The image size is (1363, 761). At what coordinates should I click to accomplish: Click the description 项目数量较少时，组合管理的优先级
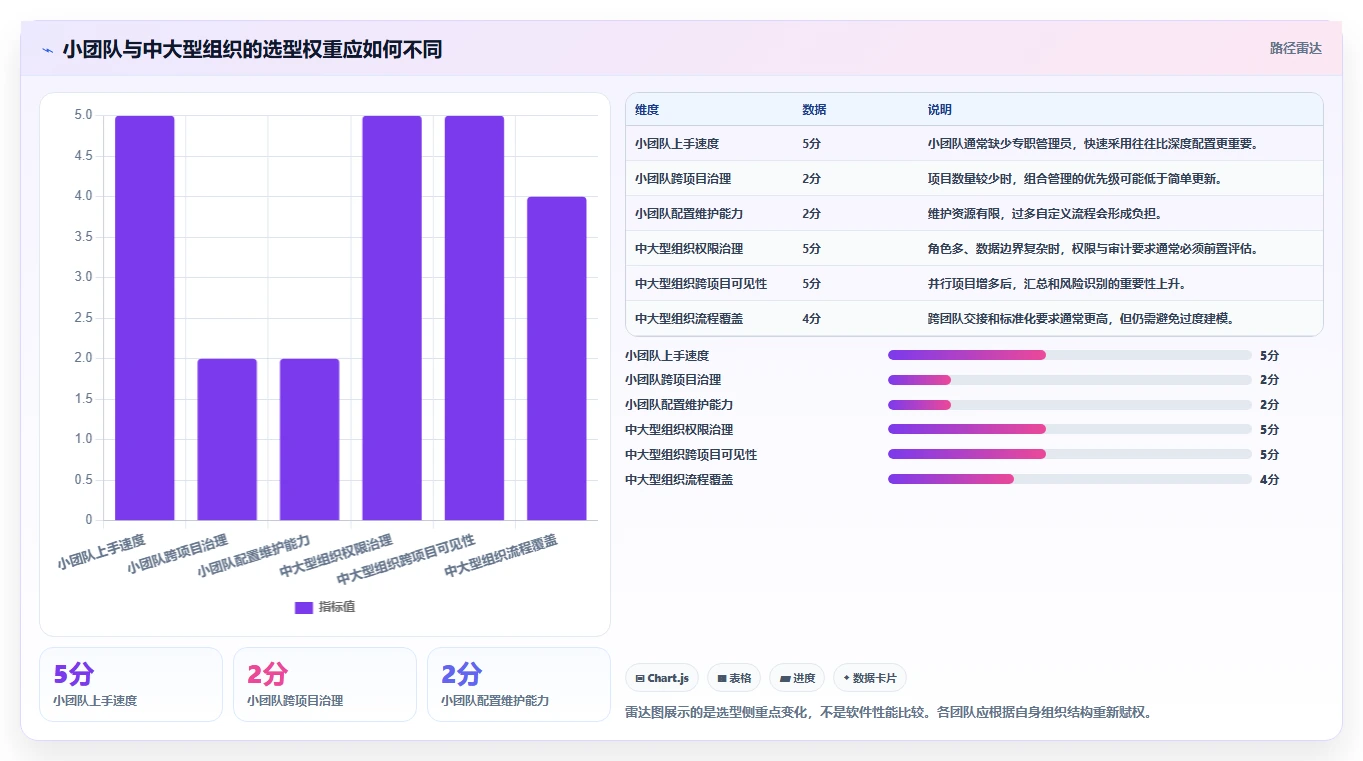pyautogui.click(x=1075, y=178)
